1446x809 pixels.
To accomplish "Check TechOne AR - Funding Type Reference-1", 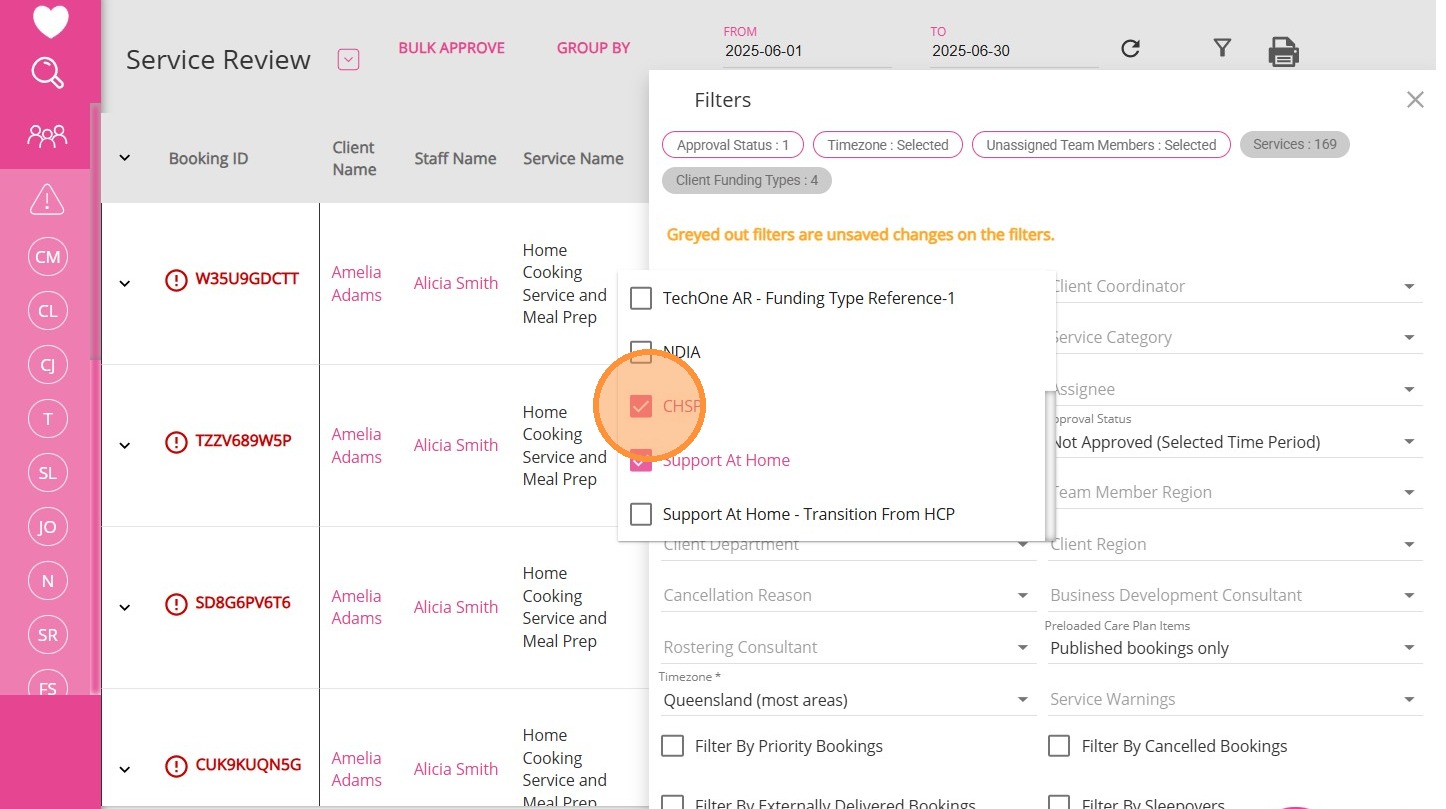I will coord(641,298).
